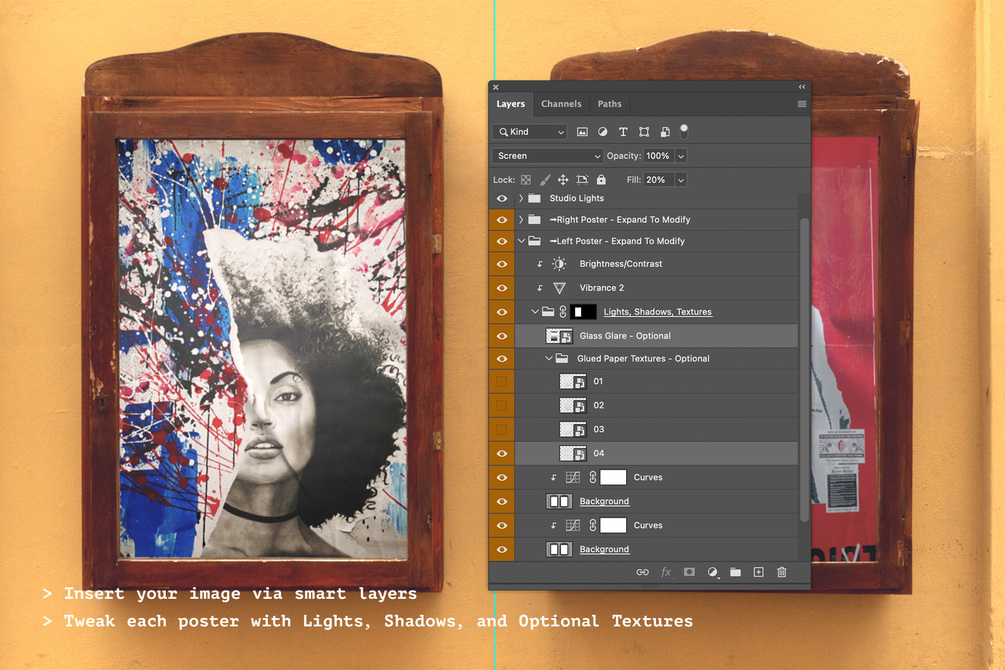Select layer 02 name
The image size is (1005, 670).
(599, 405)
